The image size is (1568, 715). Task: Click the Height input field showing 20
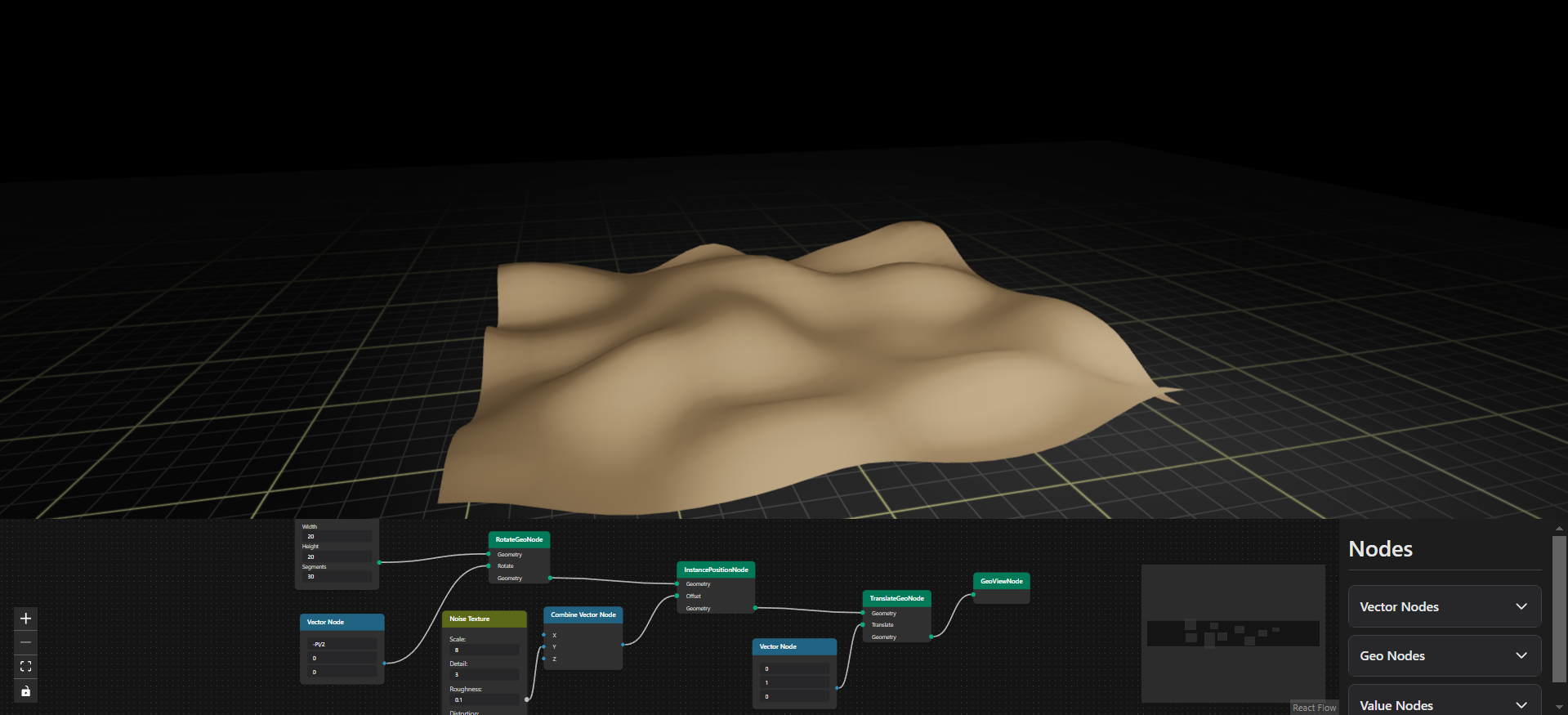(x=338, y=556)
